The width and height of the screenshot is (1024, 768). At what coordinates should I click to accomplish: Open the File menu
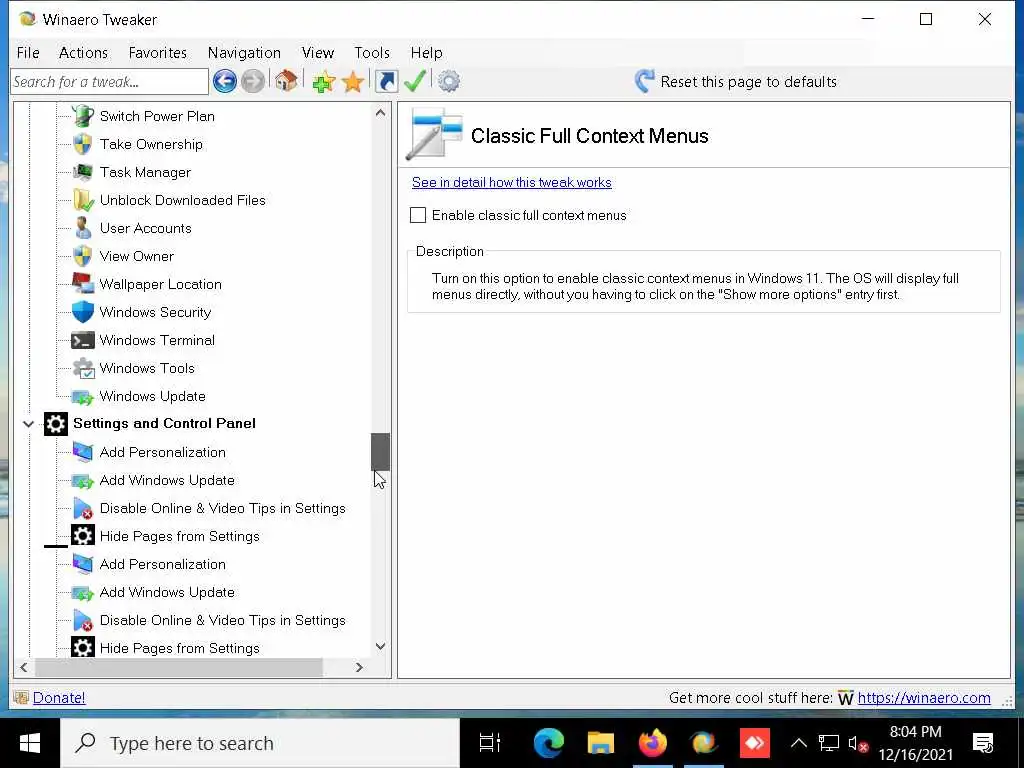[x=28, y=53]
